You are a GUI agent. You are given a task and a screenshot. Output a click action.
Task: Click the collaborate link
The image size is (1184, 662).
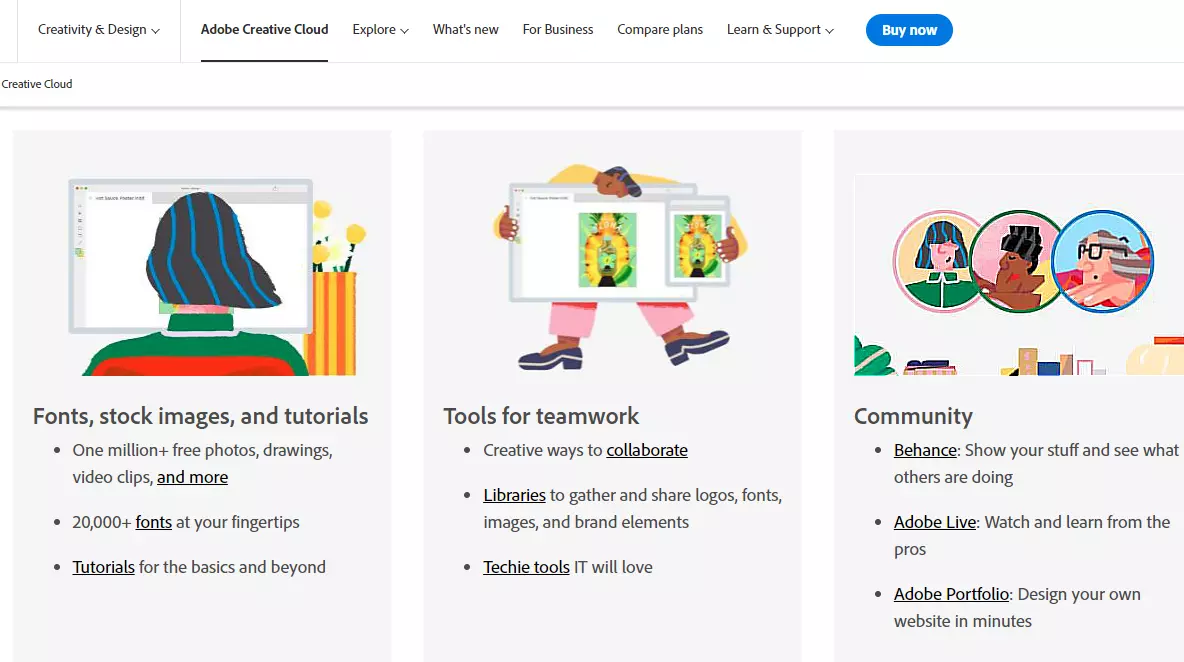pos(647,450)
